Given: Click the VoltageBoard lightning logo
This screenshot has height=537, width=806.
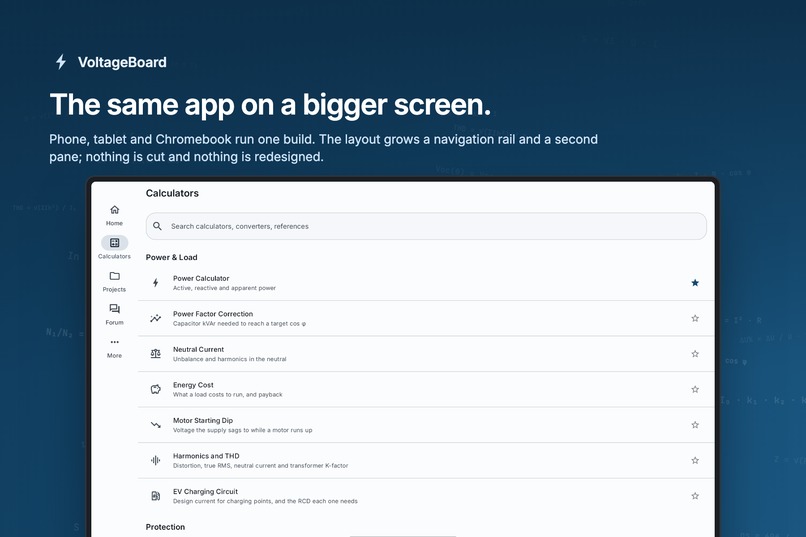Looking at the screenshot, I should (61, 62).
